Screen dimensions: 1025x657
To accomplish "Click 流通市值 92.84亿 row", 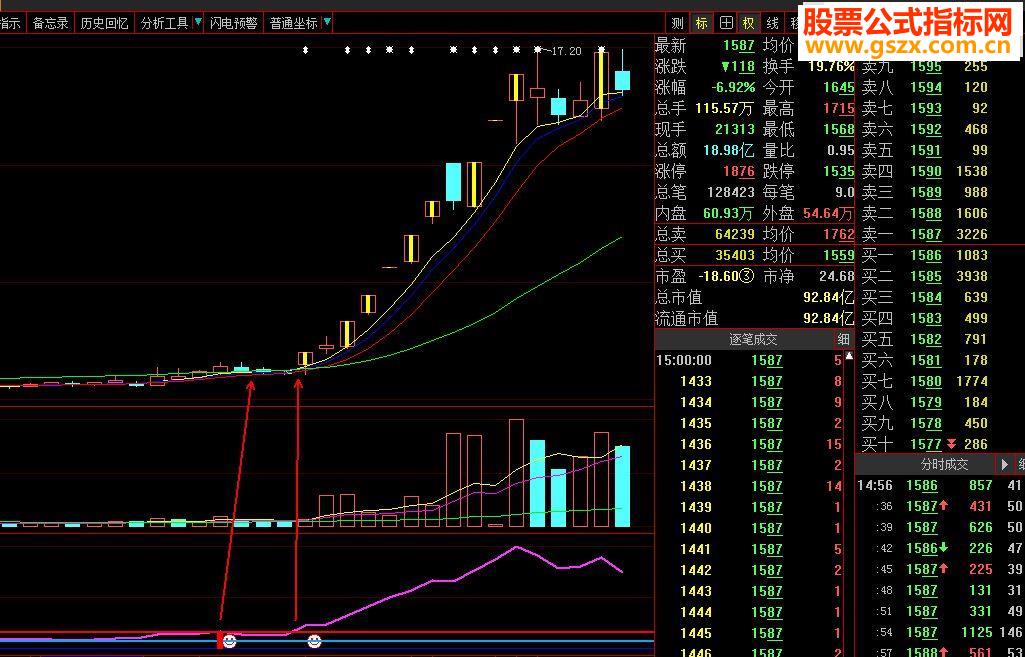I will click(x=754, y=318).
